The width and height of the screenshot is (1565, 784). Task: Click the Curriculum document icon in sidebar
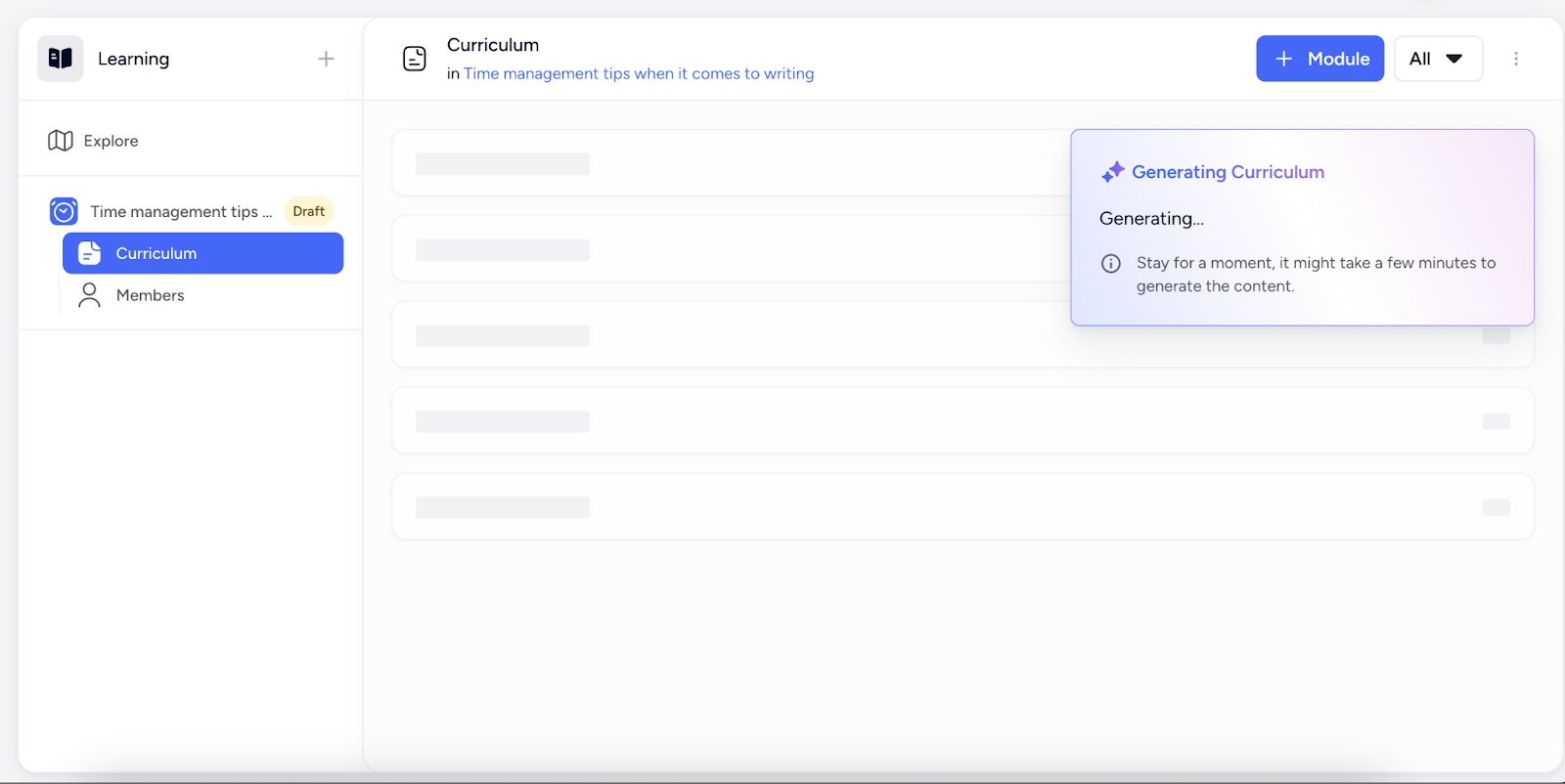click(90, 253)
